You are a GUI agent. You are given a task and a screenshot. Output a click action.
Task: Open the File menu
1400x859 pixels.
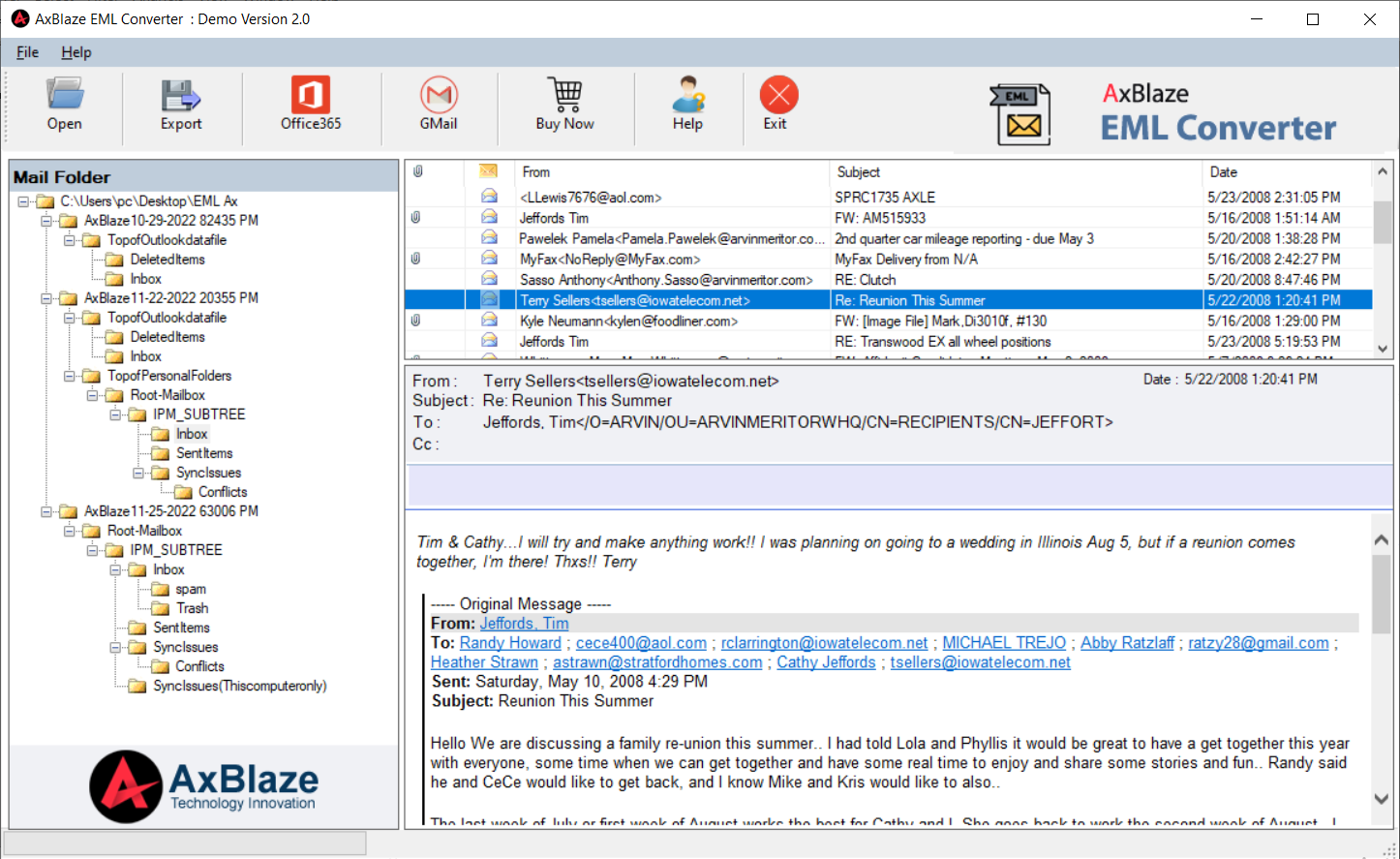click(27, 52)
